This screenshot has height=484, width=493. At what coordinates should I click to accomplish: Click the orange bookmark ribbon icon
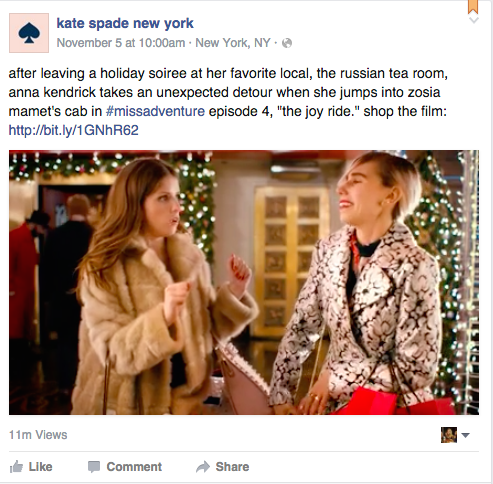tap(473, 7)
